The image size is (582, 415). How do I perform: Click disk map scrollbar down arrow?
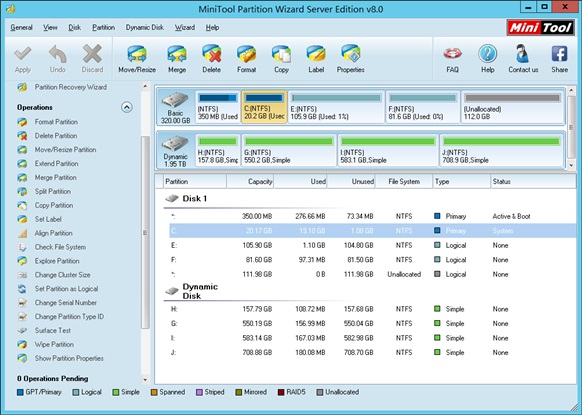pos(571,166)
